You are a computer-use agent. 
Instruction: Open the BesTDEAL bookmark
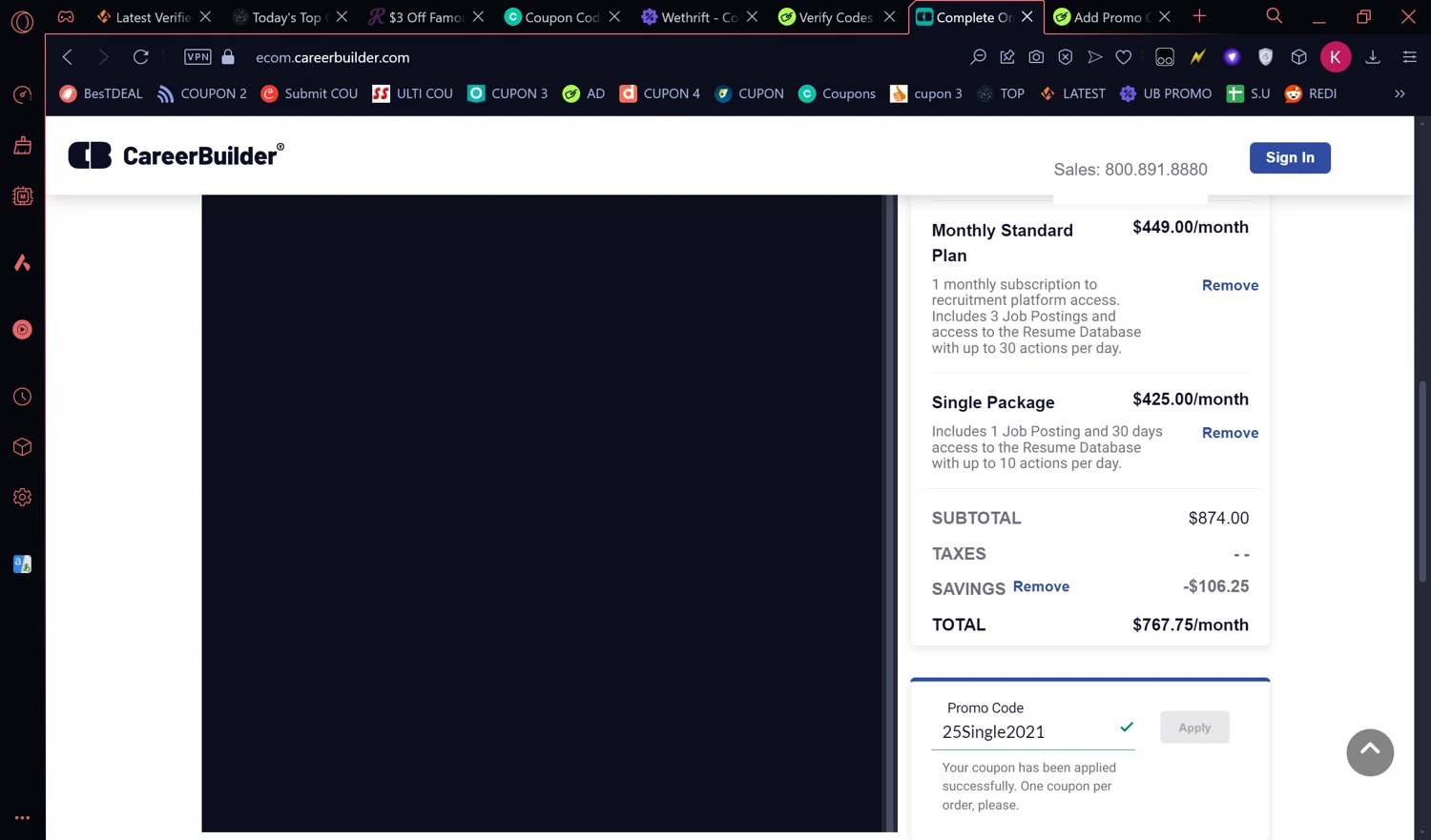tap(101, 93)
